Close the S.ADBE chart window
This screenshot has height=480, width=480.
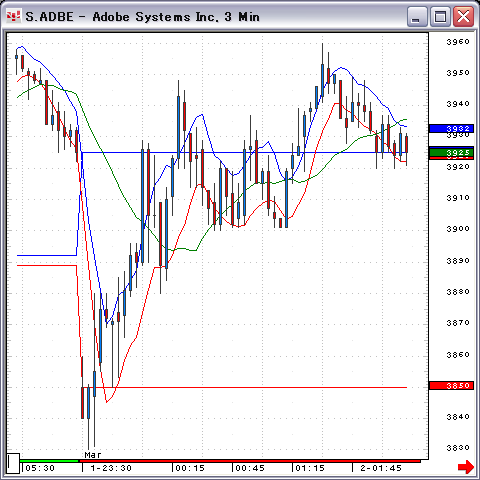[463, 17]
